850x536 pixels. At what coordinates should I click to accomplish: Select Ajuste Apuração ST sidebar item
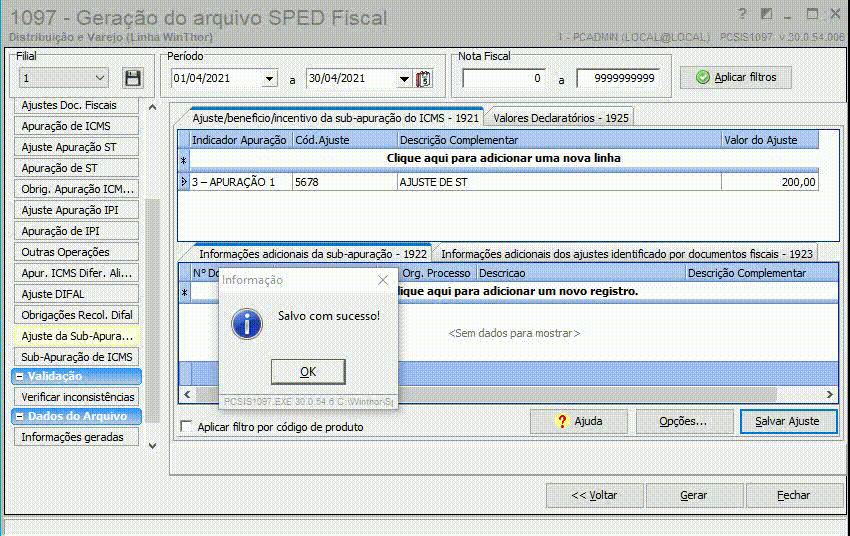click(76, 147)
